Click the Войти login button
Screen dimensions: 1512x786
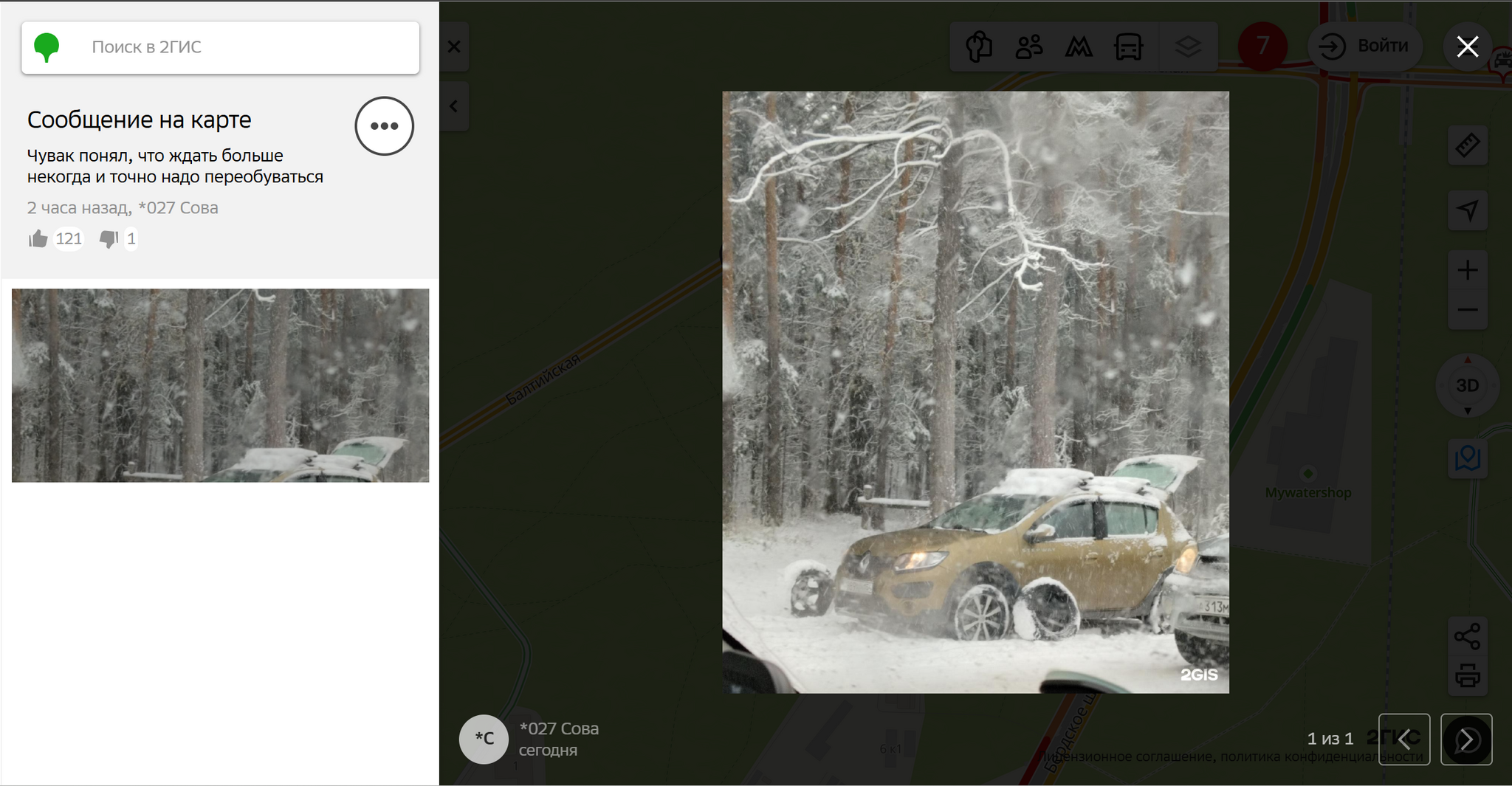tap(1365, 46)
